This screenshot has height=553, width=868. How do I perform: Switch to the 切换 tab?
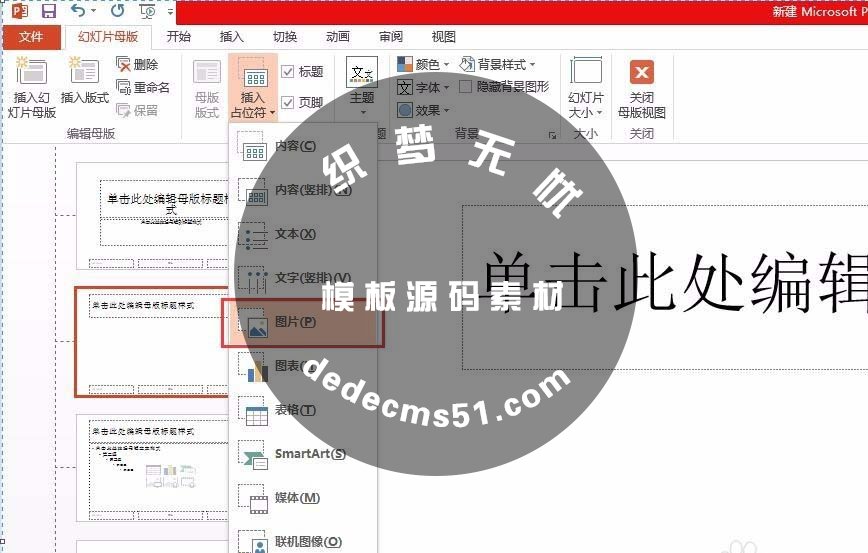click(x=285, y=37)
